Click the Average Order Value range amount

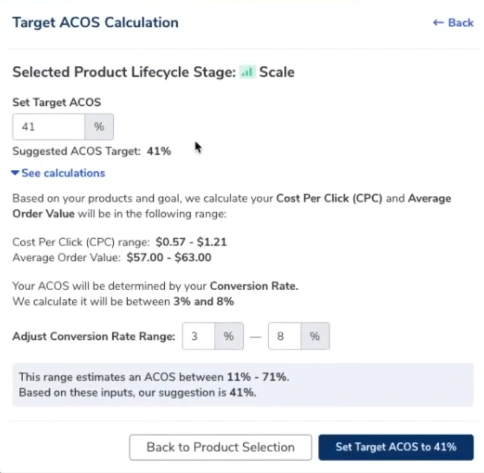pyautogui.click(x=169, y=257)
